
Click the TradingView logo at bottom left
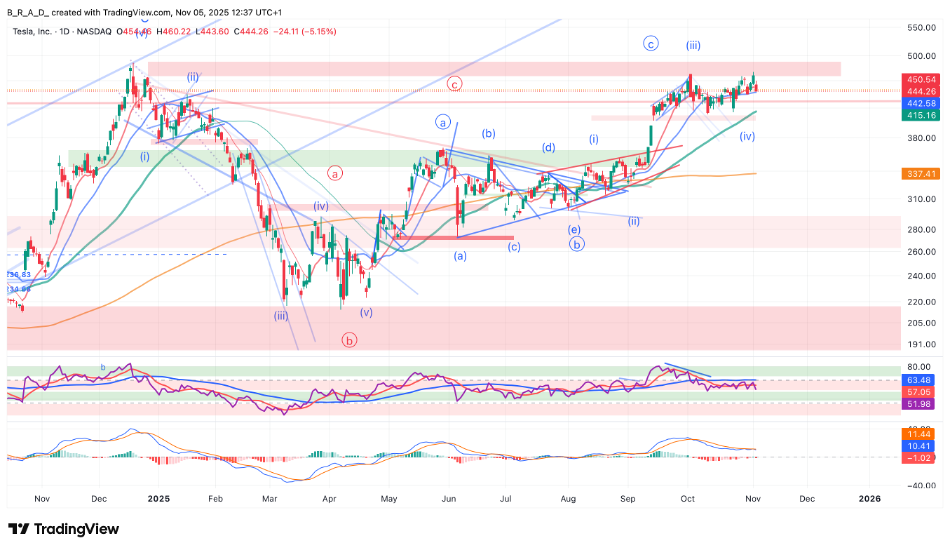click(62, 528)
